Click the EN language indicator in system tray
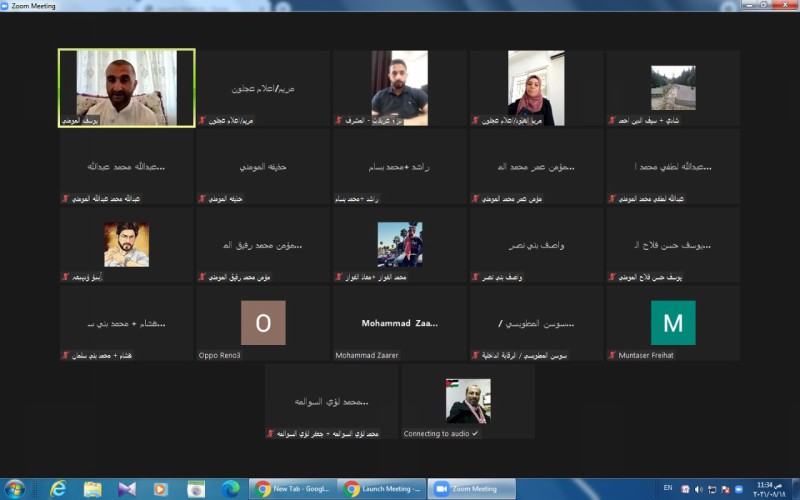 coord(668,489)
